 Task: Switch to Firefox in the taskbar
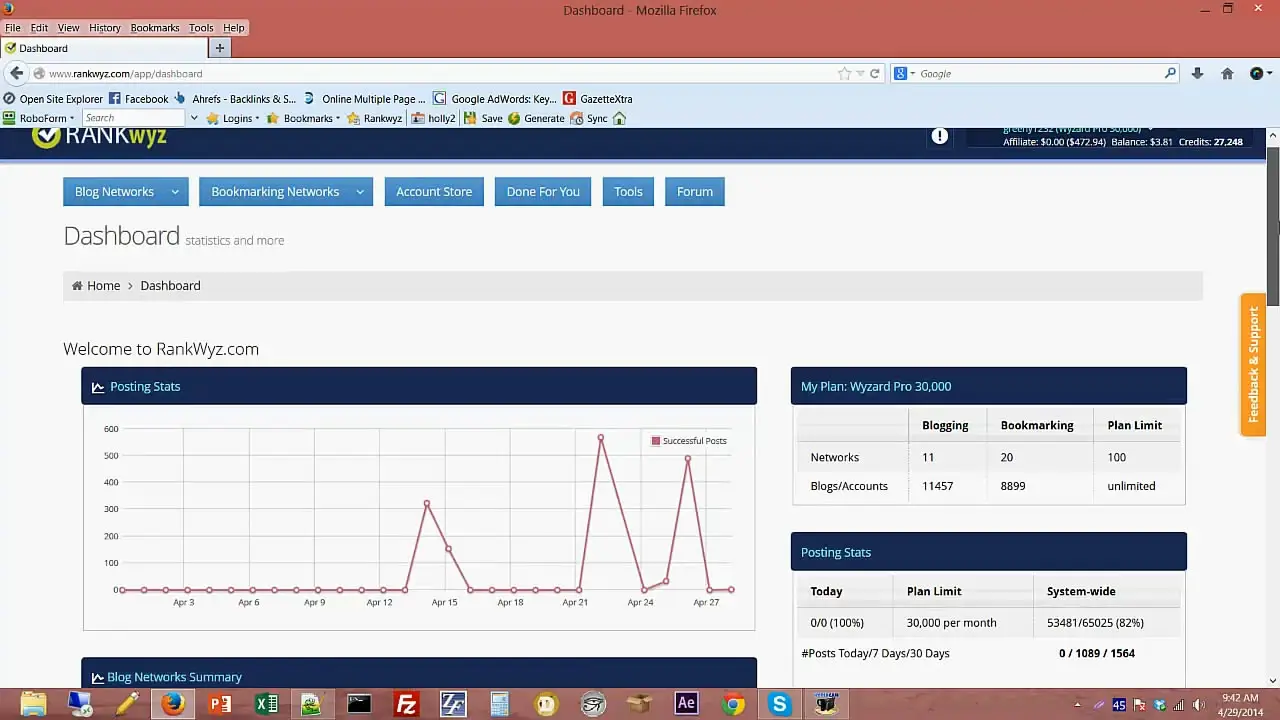point(173,704)
